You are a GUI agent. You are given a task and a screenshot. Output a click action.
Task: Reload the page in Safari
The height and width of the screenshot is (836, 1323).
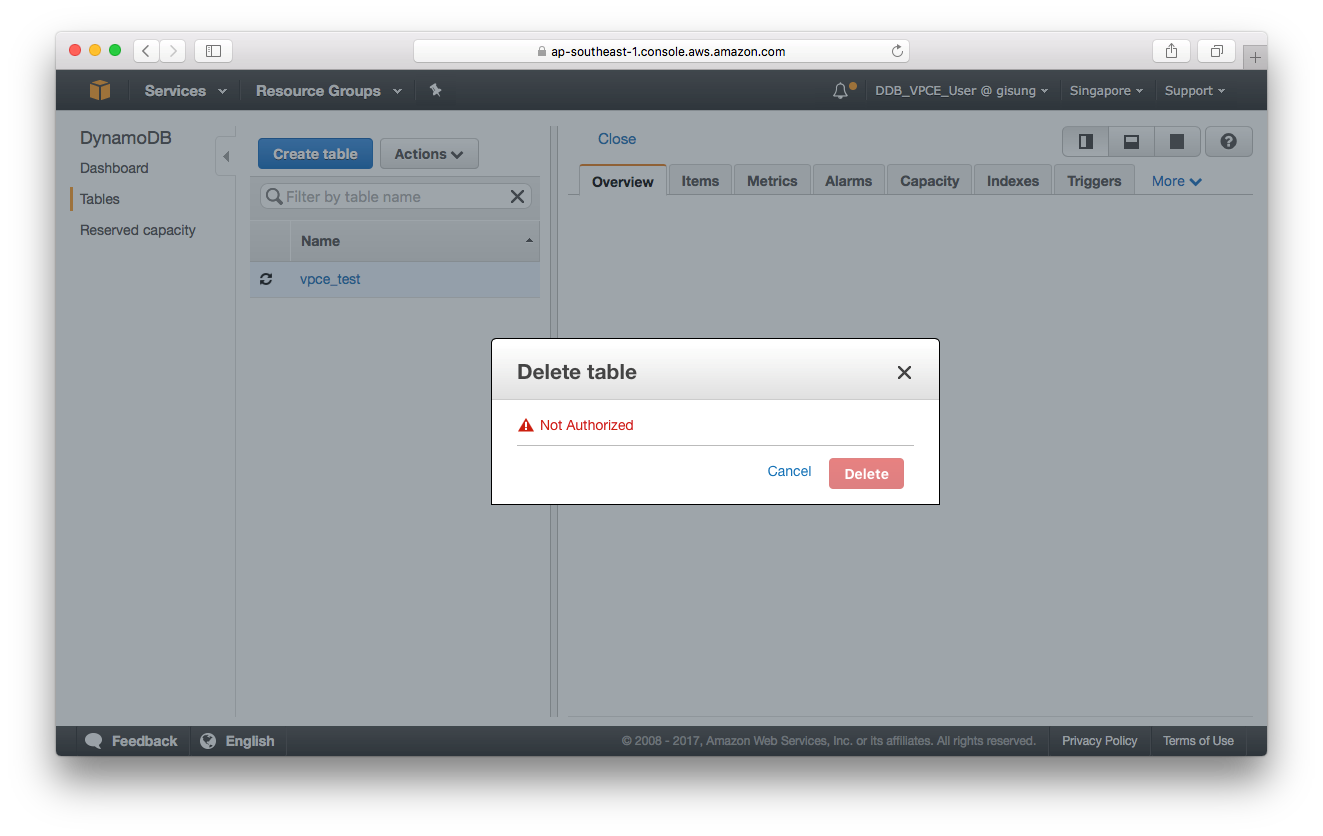(897, 51)
